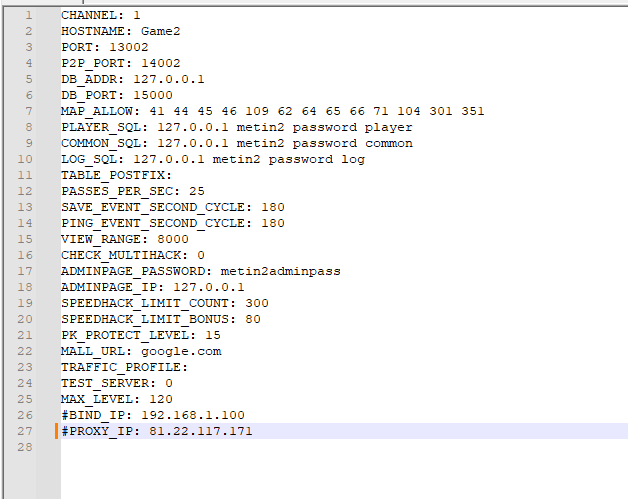628x499 pixels.
Task: Click the #BIND_IP address 192.168.1.100
Action: pos(193,415)
